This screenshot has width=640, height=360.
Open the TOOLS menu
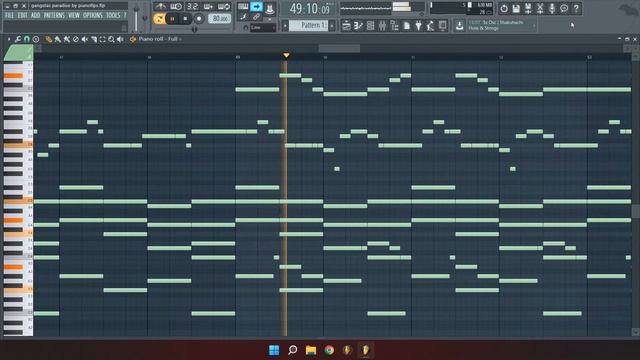click(113, 16)
